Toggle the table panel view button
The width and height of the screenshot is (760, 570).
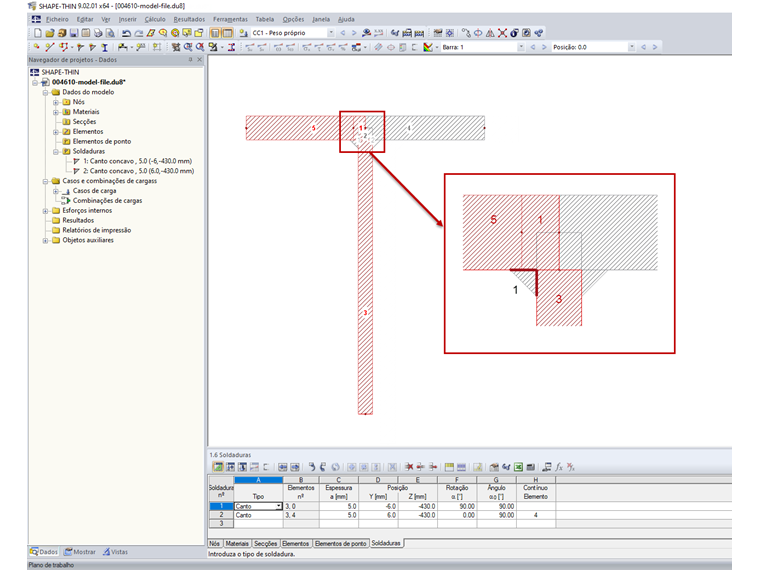click(227, 33)
